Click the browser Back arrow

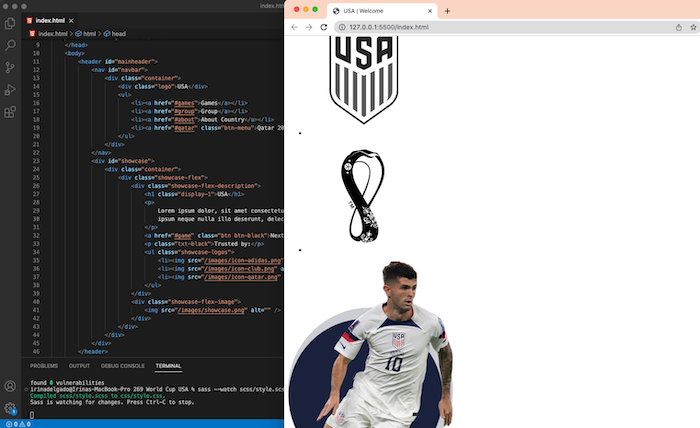pyautogui.click(x=294, y=27)
